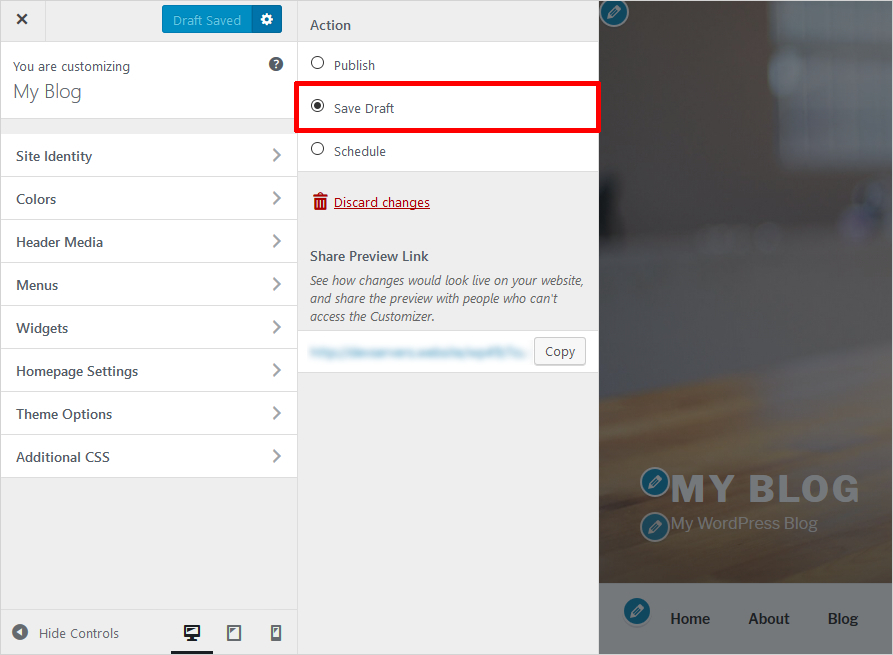
Task: Click the share preview link URL field
Action: point(417,352)
